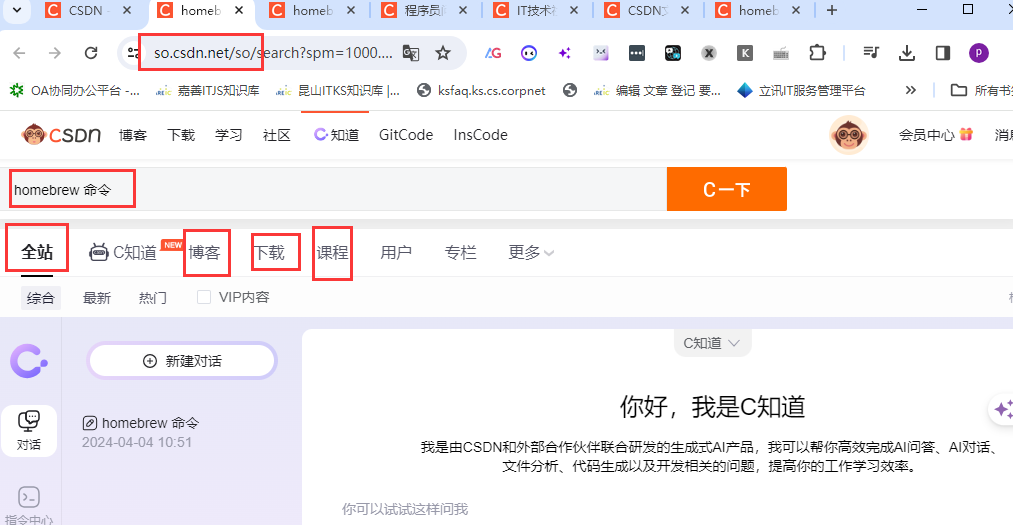The image size is (1013, 525).
Task: Switch to the 程序员 tab
Action: tap(423, 10)
